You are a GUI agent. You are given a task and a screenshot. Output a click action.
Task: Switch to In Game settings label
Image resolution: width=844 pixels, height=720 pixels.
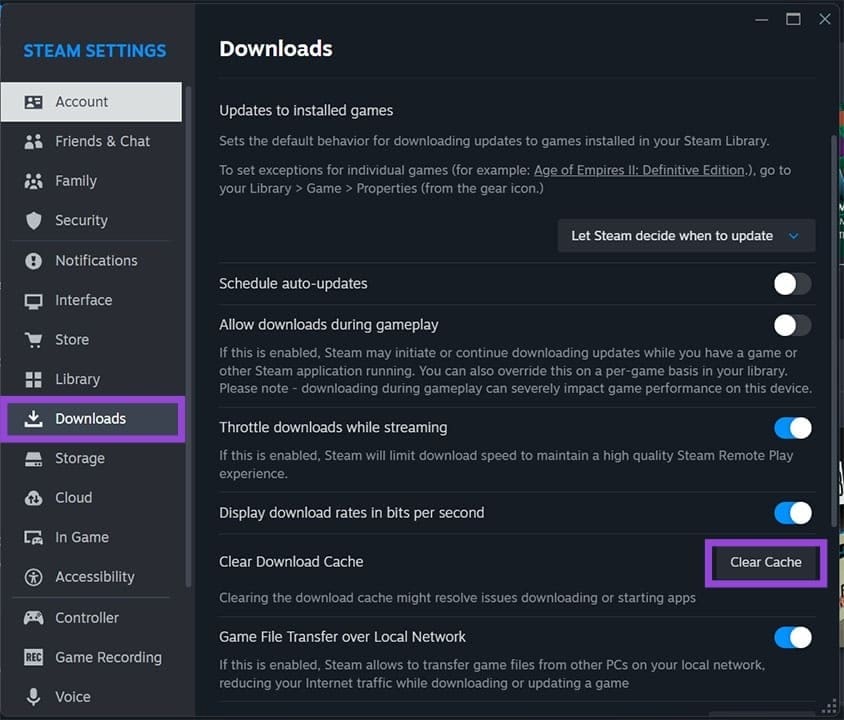(82, 538)
